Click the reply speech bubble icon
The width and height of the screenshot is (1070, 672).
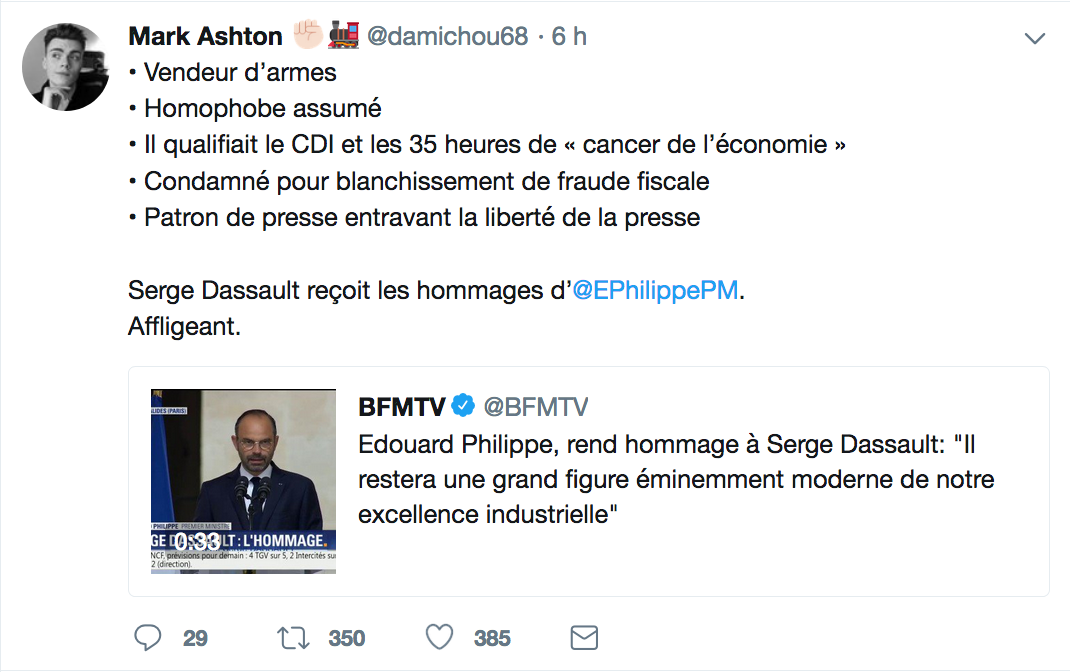click(148, 637)
